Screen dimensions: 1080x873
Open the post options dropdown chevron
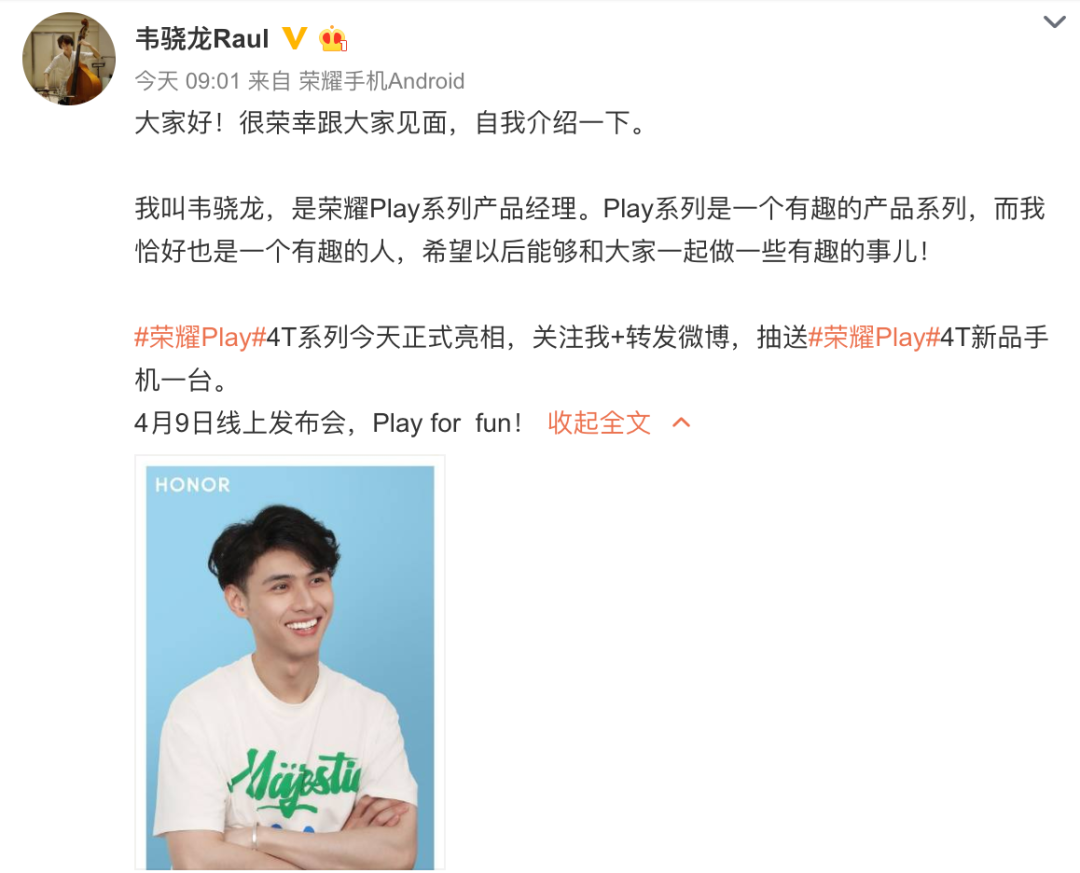point(1055,22)
